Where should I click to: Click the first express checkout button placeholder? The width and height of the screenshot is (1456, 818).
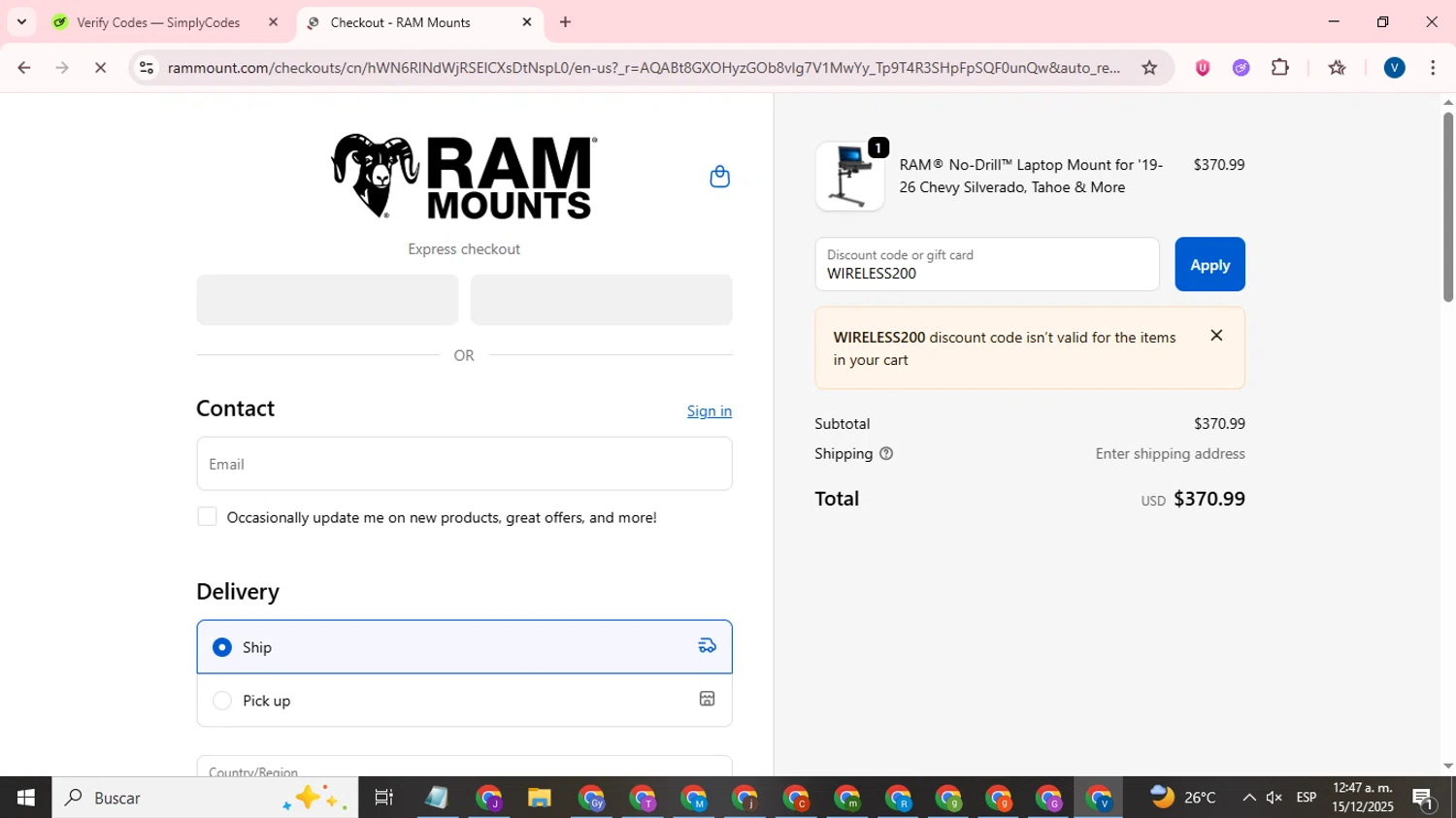[327, 300]
